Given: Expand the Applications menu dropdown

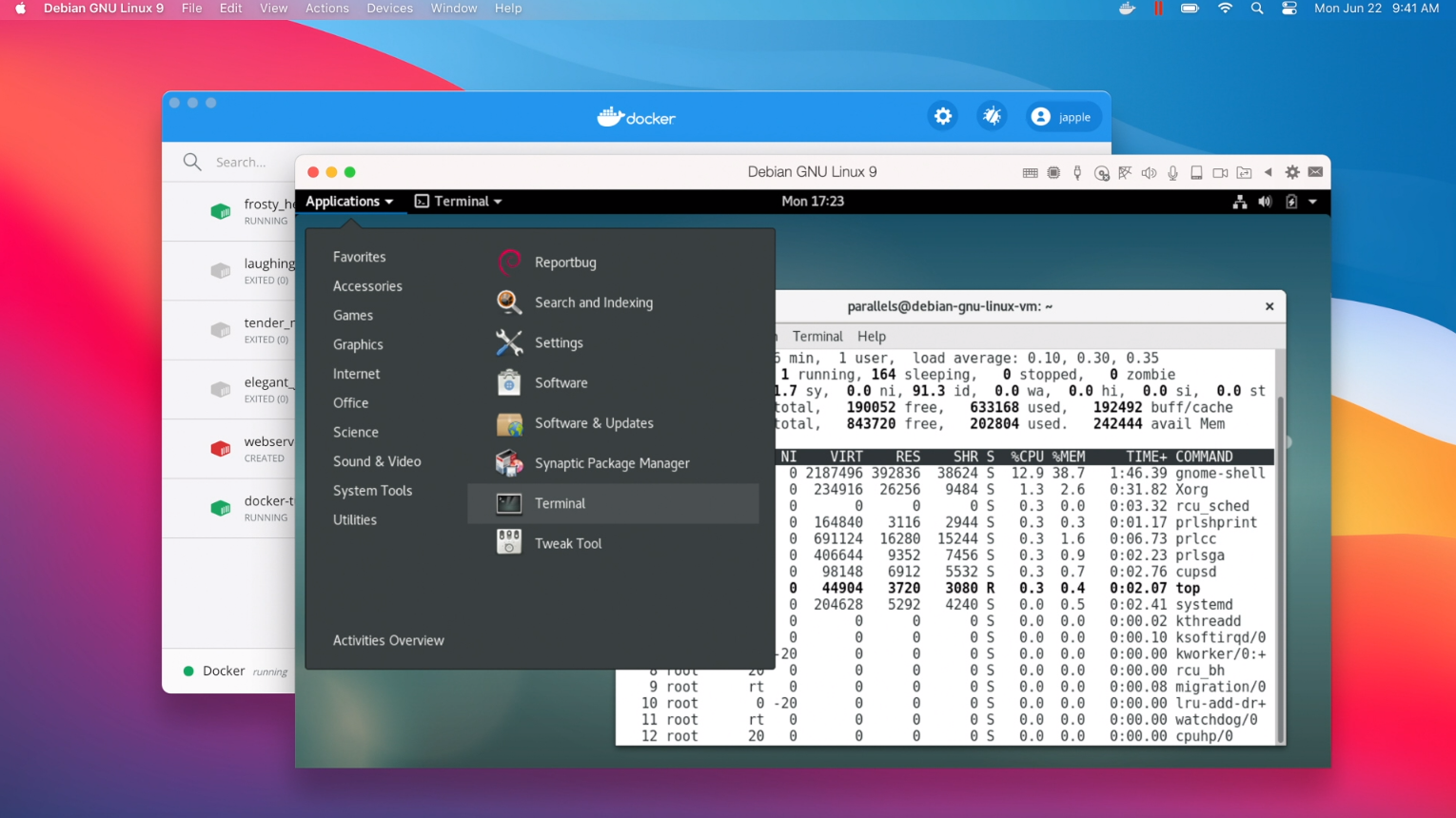Looking at the screenshot, I should pyautogui.click(x=349, y=202).
